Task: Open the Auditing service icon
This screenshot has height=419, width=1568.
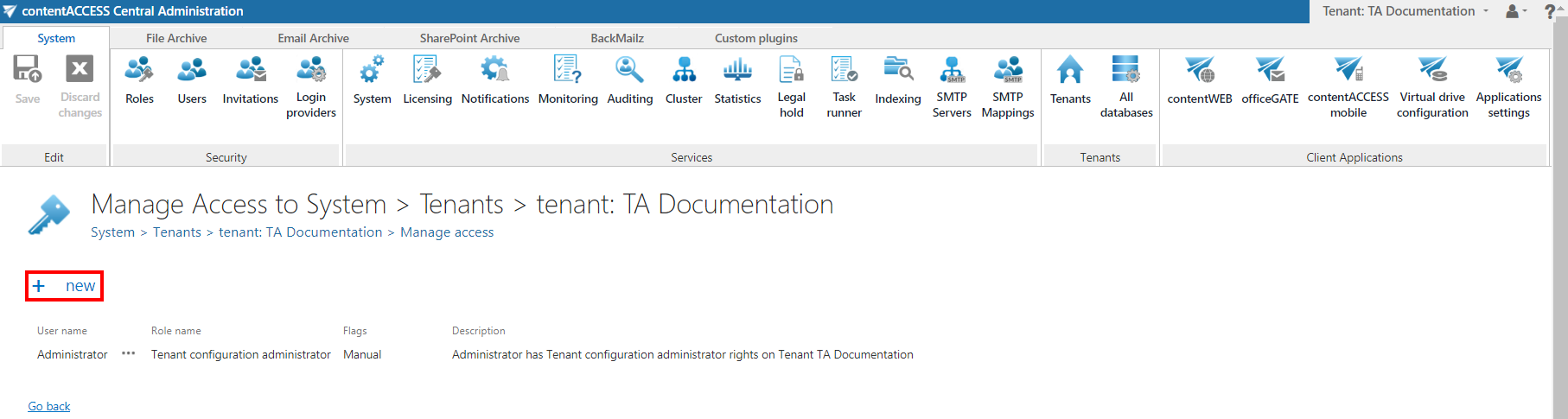Action: coord(629,81)
